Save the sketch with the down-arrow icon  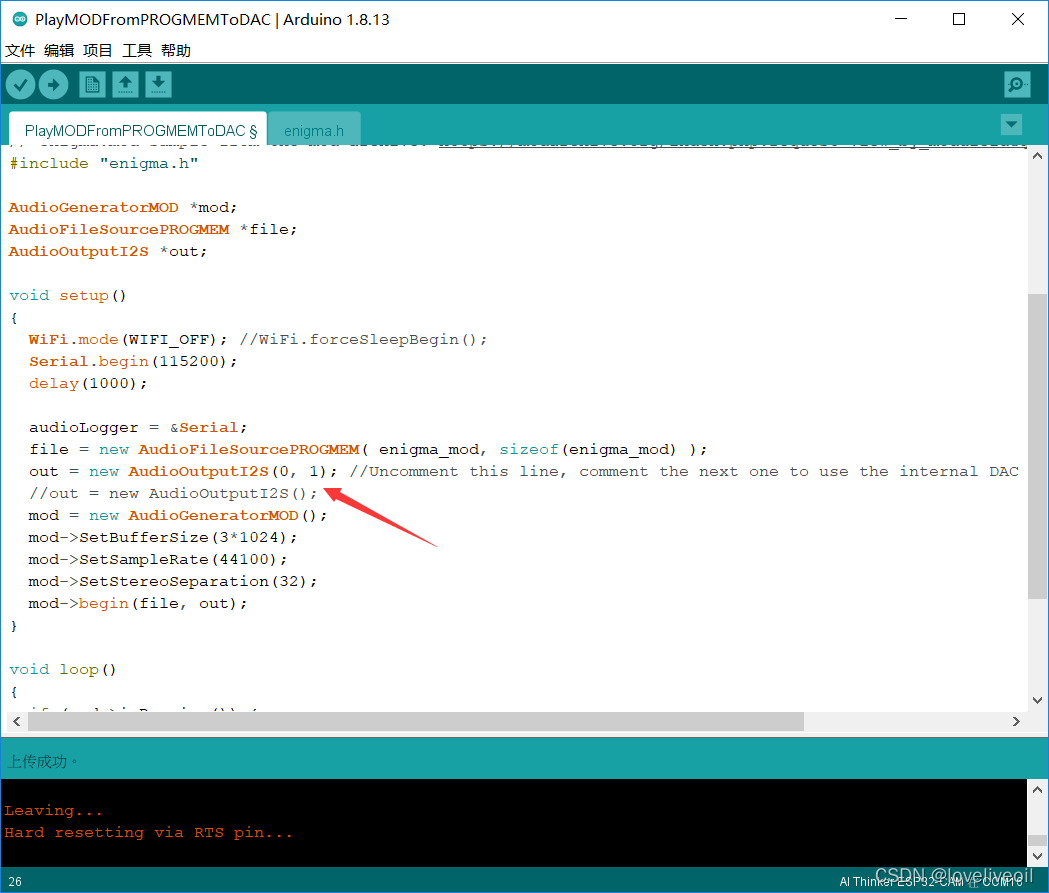tap(158, 85)
